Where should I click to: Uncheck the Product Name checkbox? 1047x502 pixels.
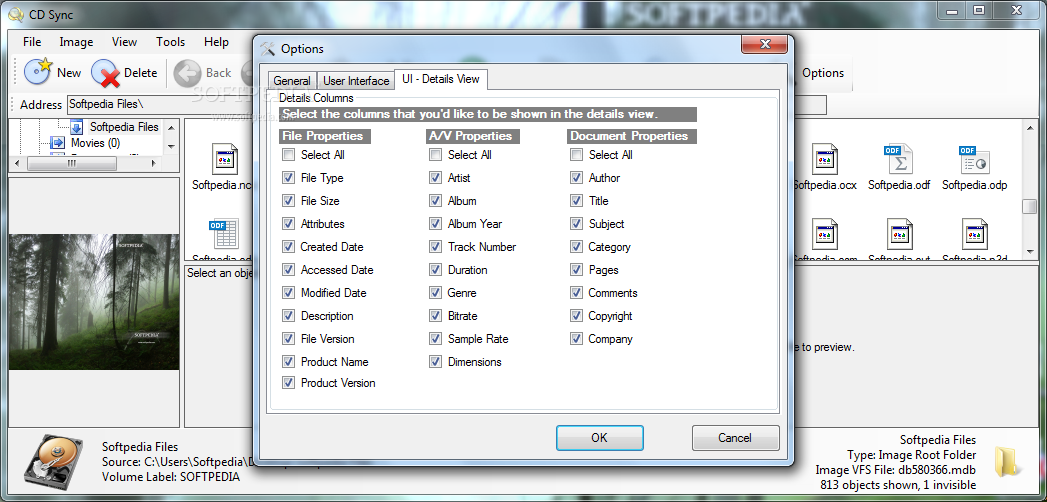[288, 362]
